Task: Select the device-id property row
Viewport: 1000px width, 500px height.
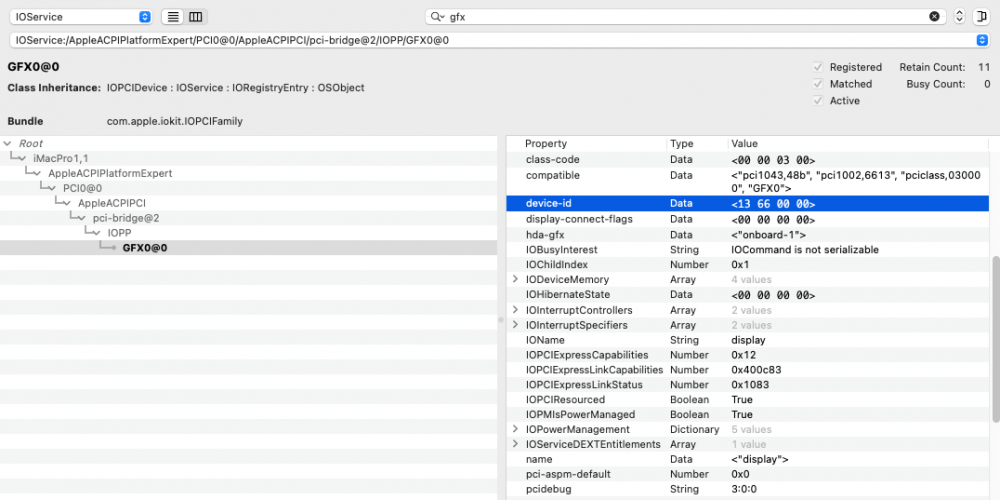Action: tap(747, 204)
